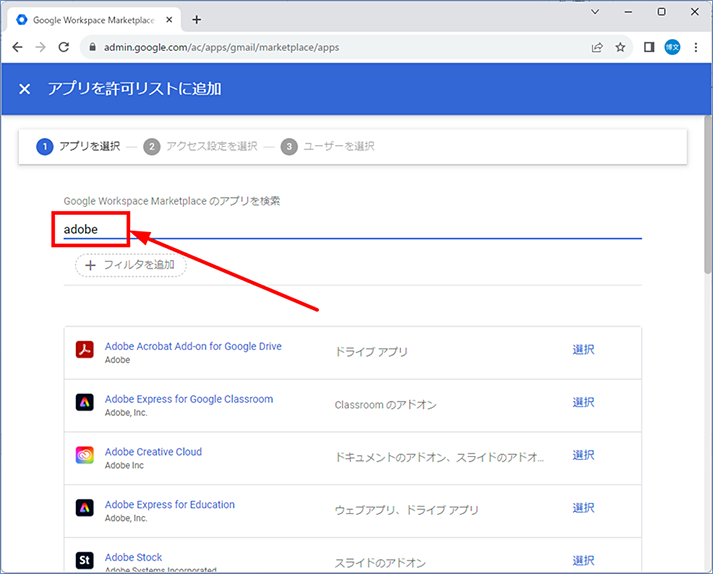The height and width of the screenshot is (574, 713).
Task: Click the ウェブアプリ、ドライブ アプリ category text
Action: 407,510
